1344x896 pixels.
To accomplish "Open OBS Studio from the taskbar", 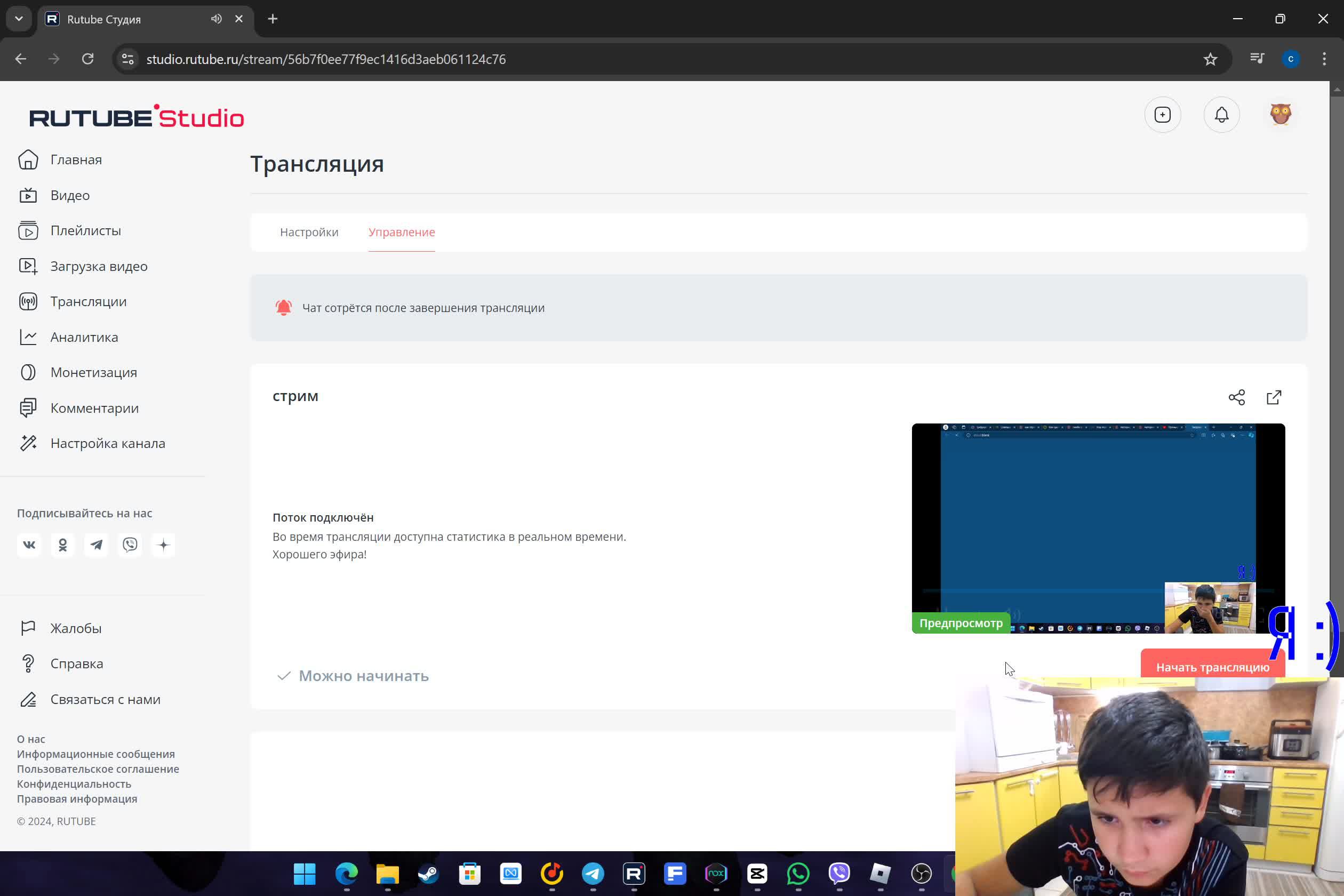I will point(921,874).
